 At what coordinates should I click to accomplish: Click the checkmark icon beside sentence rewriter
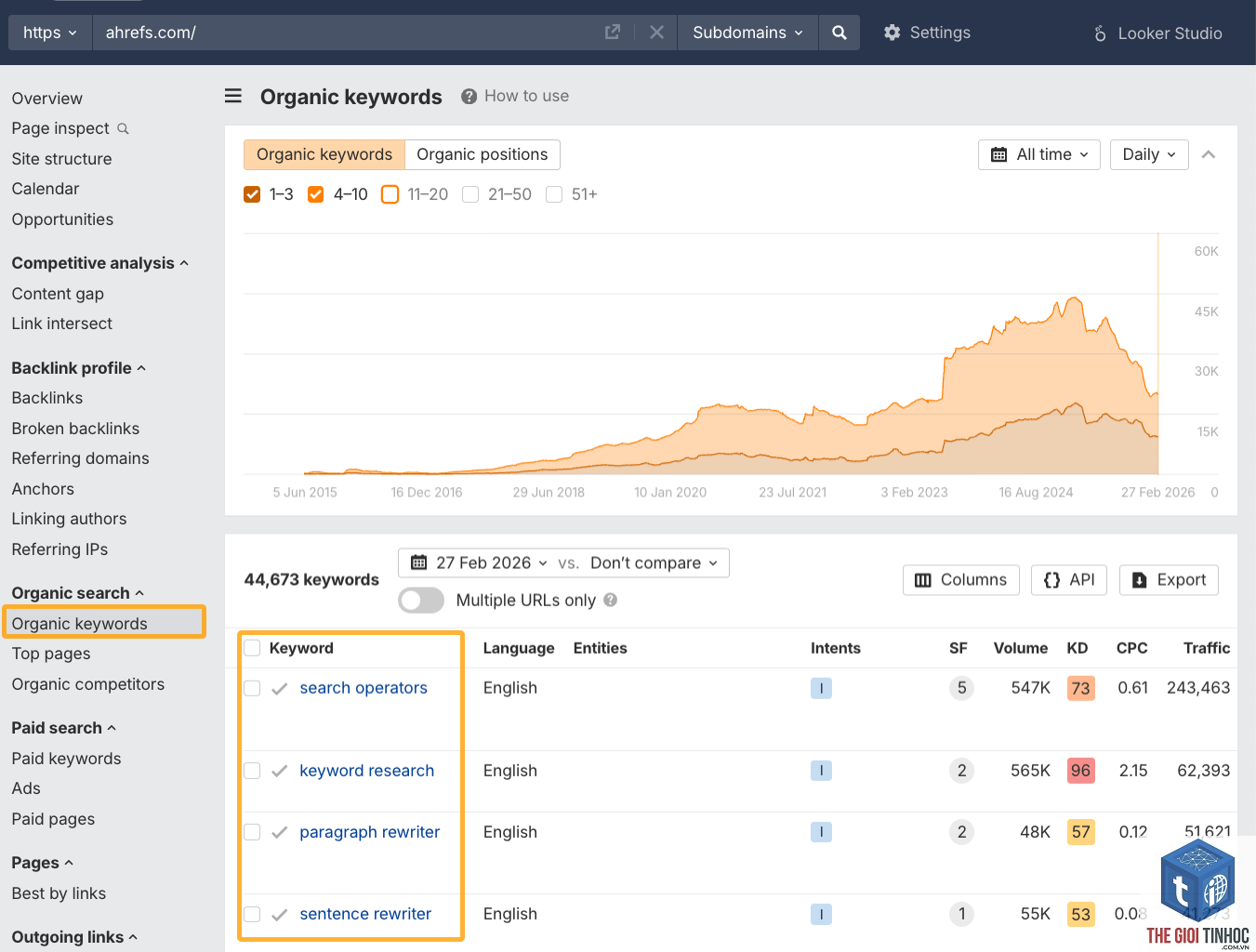click(279, 915)
